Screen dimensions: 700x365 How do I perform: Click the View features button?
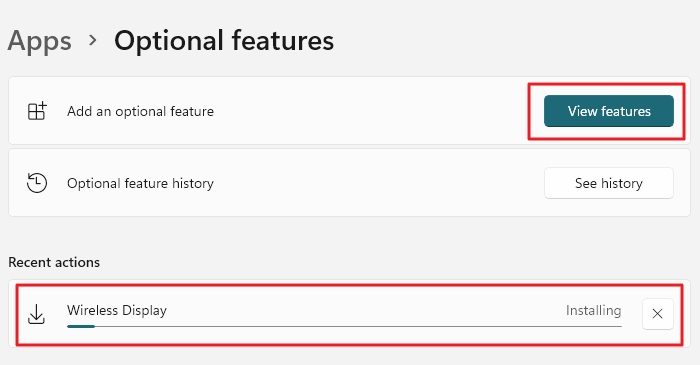point(608,111)
